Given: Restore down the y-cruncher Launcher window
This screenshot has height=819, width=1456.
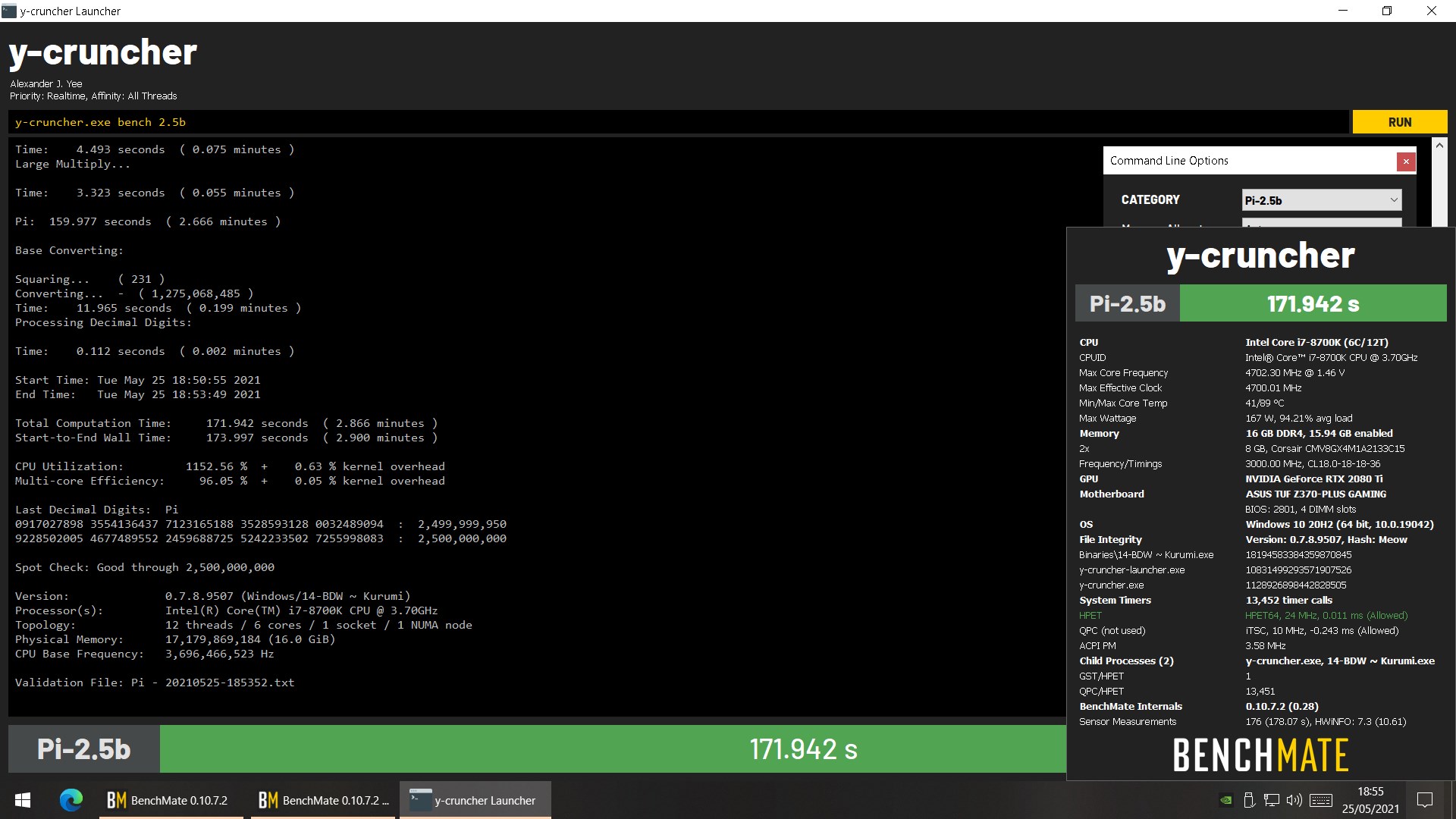Looking at the screenshot, I should point(1387,11).
